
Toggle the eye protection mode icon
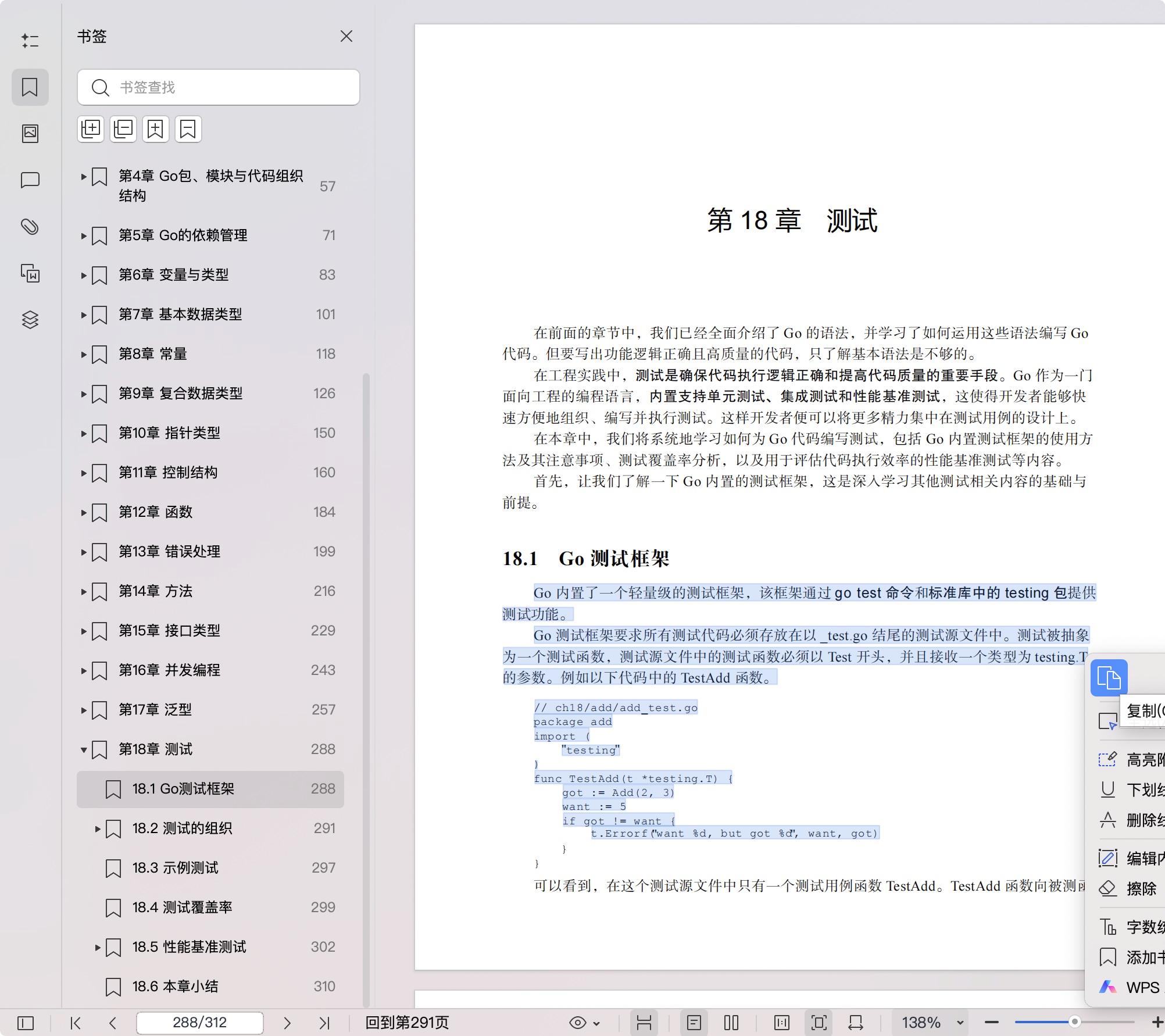coord(578,1023)
